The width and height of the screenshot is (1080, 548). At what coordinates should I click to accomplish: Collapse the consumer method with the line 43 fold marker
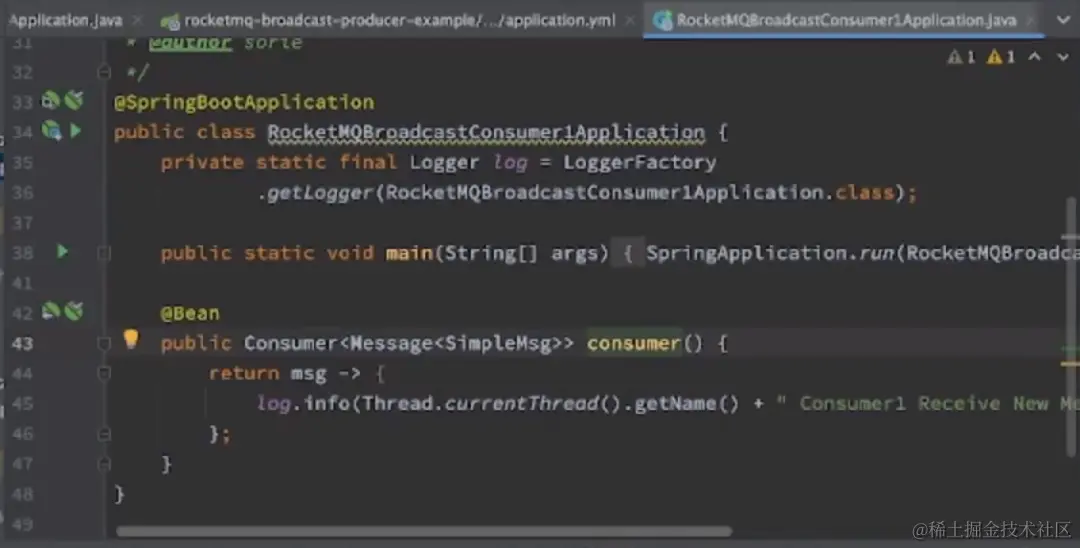pyautogui.click(x=104, y=343)
